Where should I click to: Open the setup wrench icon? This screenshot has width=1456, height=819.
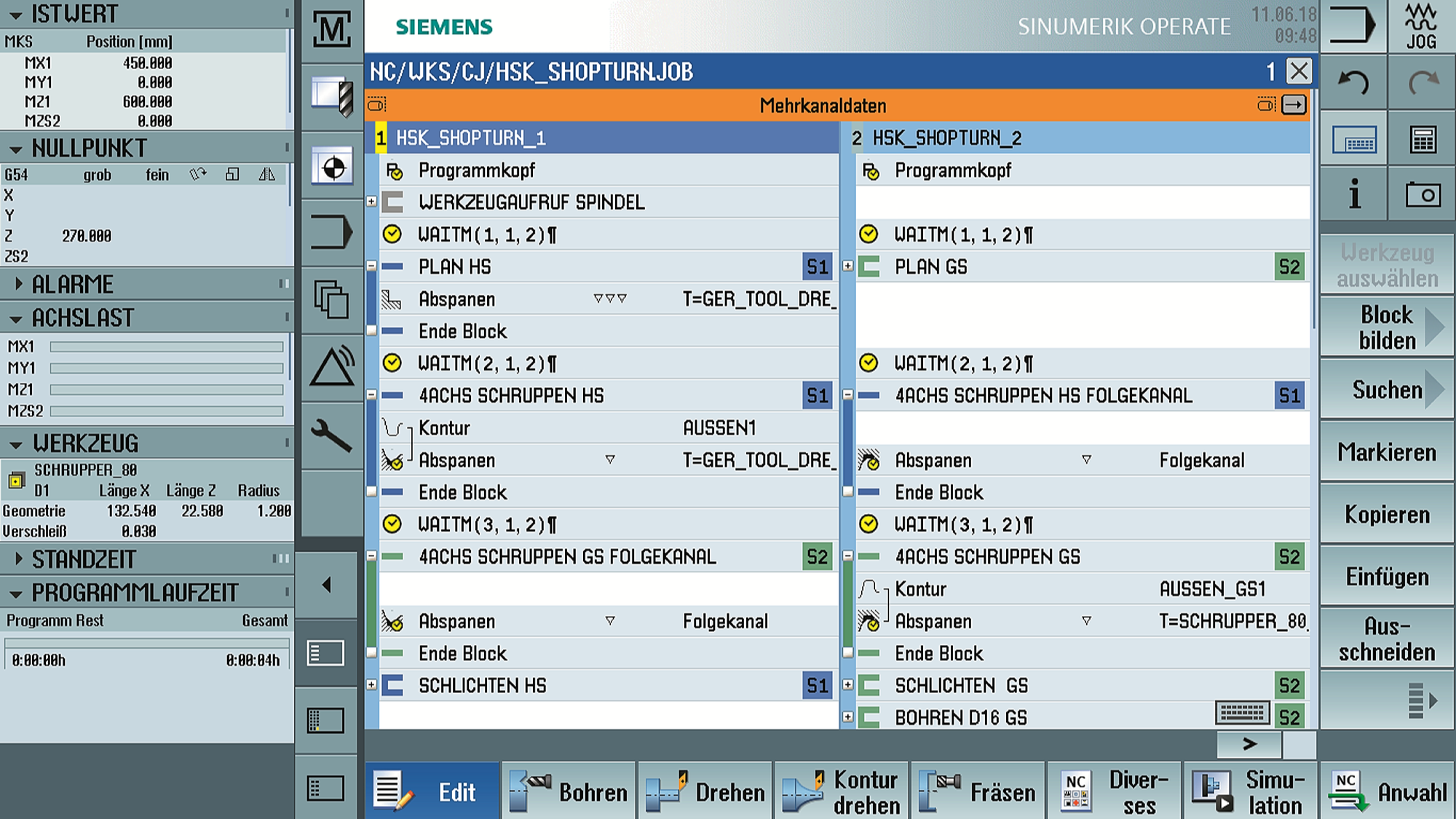click(332, 435)
